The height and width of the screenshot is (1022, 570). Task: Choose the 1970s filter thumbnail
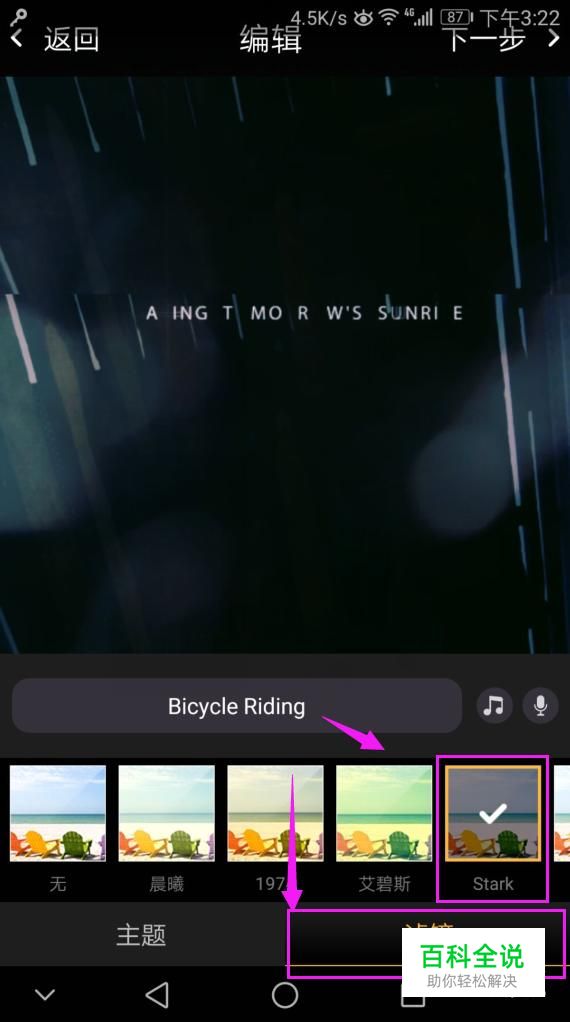[275, 813]
